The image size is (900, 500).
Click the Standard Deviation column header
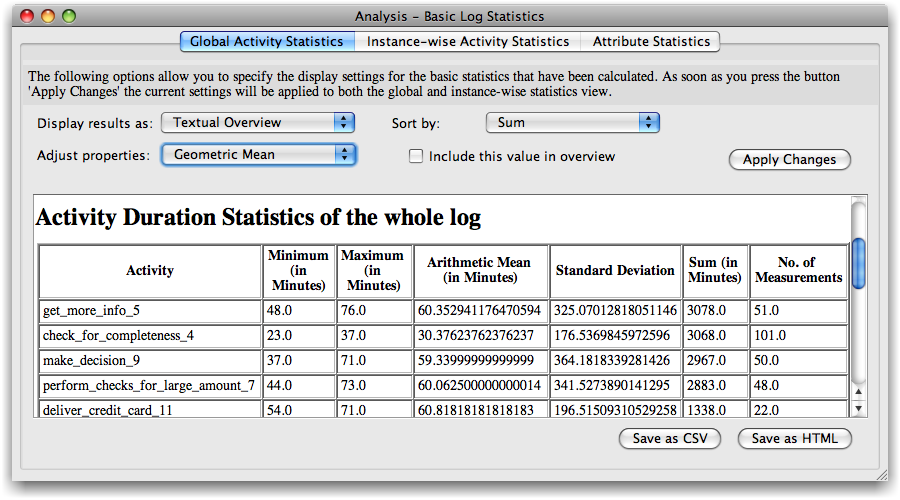point(615,270)
